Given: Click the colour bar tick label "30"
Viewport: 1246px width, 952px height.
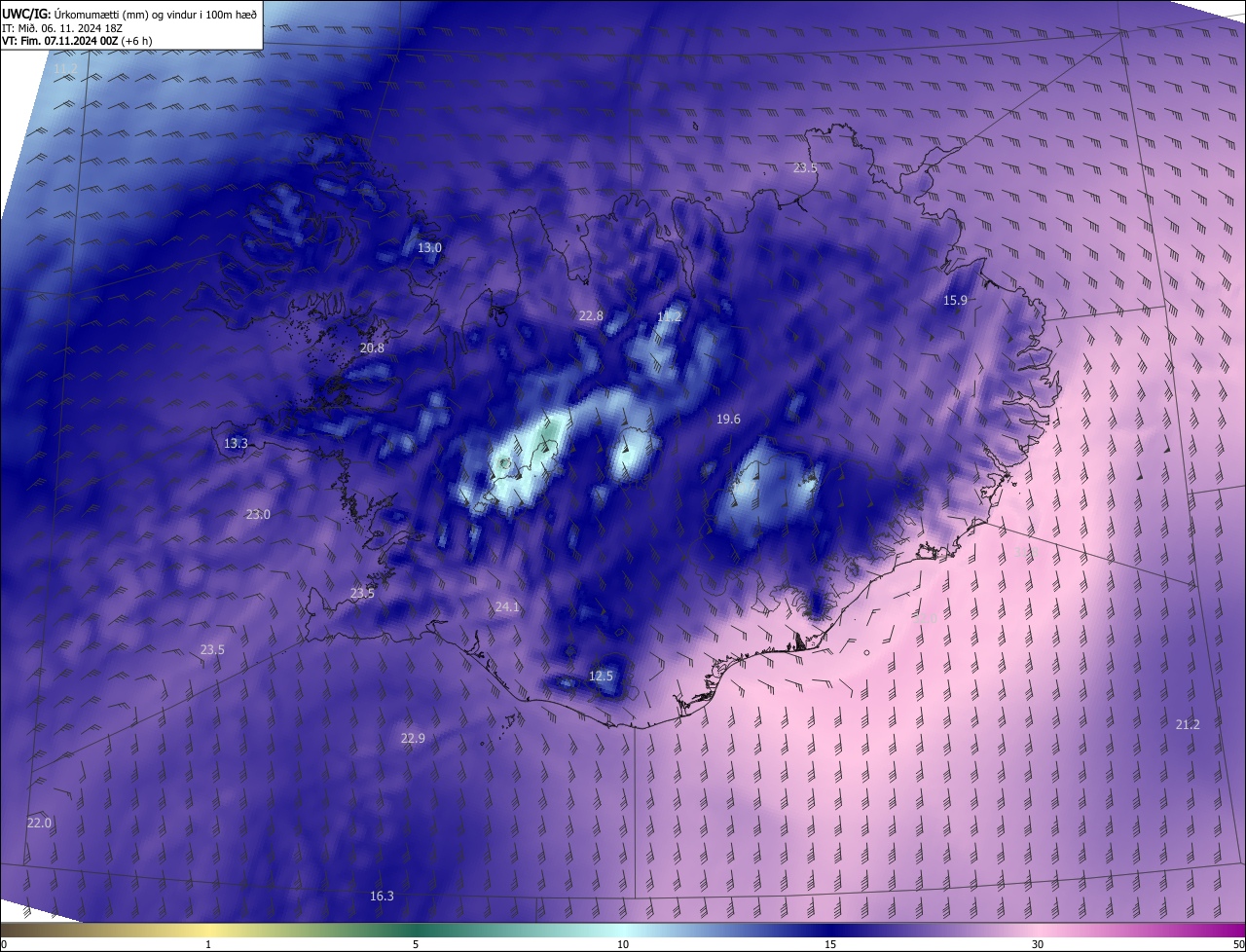Looking at the screenshot, I should 1038,944.
